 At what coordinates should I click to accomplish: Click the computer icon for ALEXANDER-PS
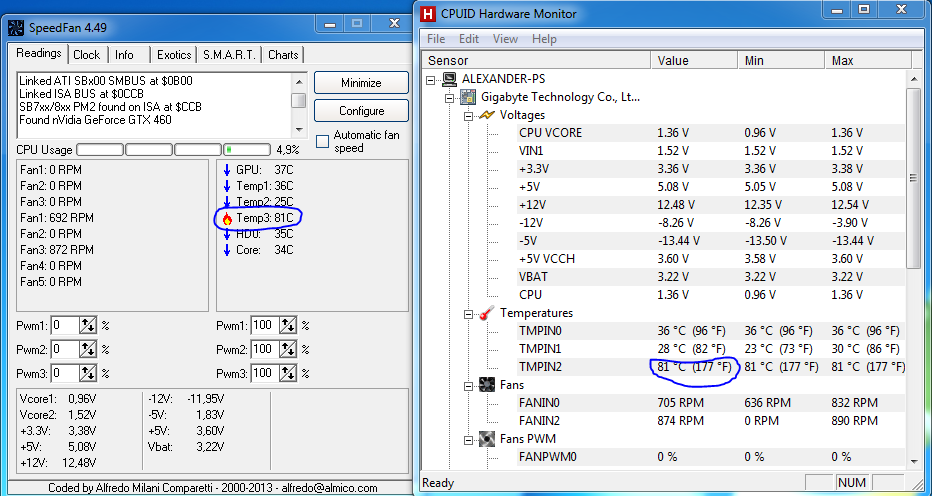(x=450, y=79)
